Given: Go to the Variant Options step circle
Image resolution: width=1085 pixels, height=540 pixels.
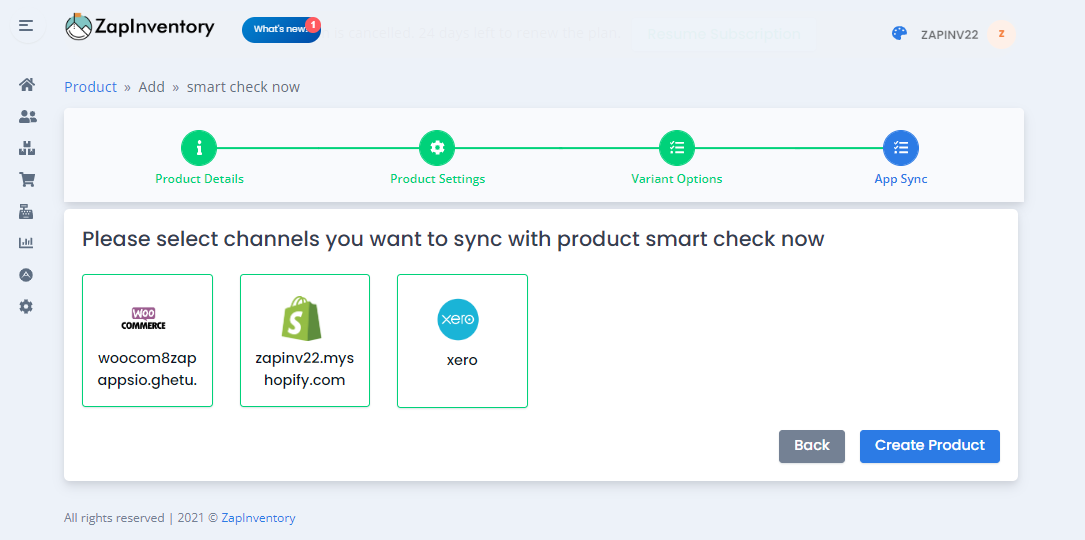Looking at the screenshot, I should tap(677, 148).
